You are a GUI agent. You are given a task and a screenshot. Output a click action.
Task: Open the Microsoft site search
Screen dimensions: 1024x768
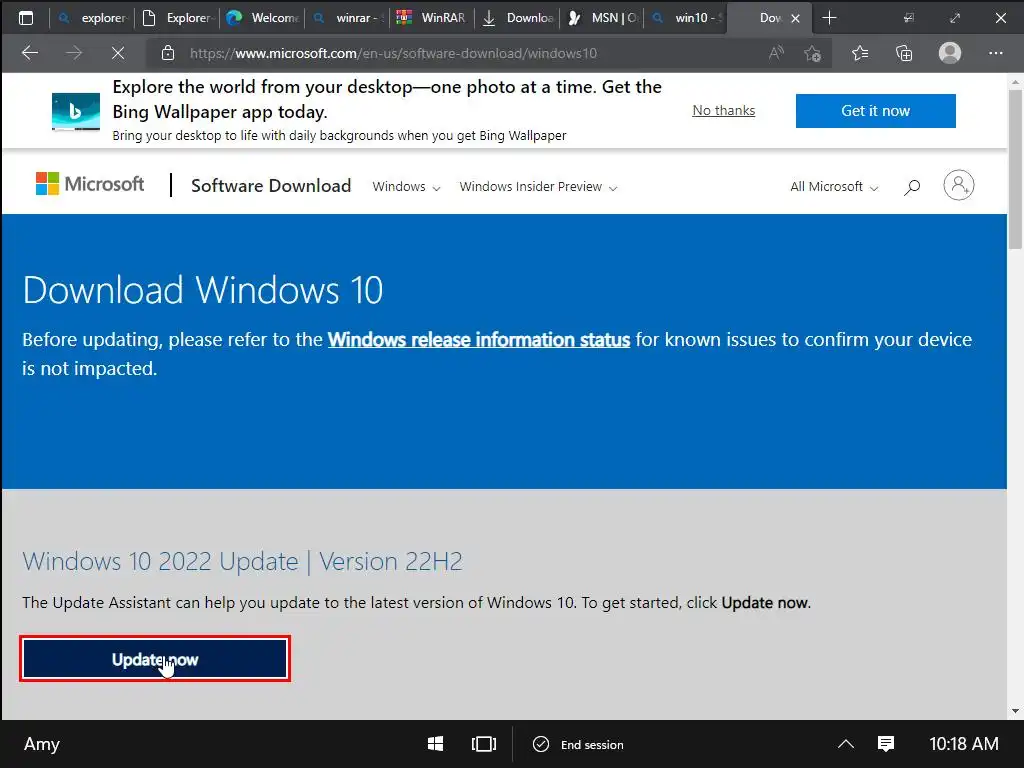[x=912, y=187]
